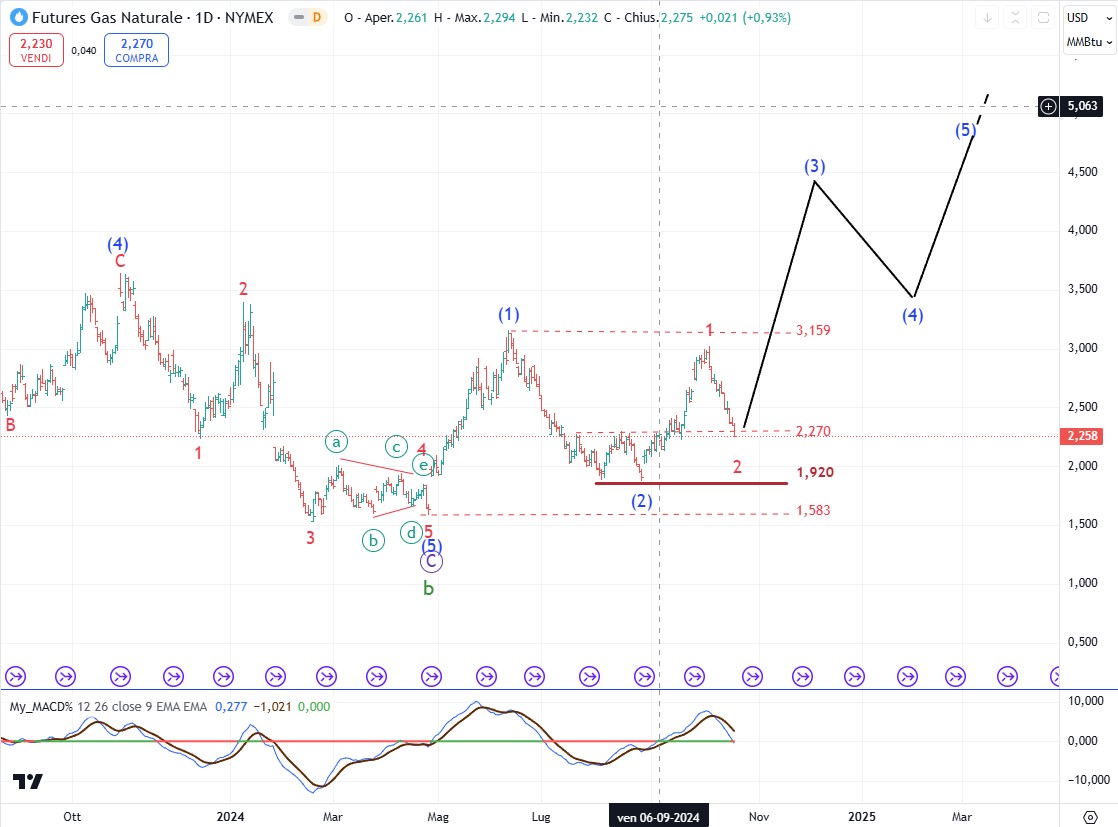
Task: Click the purple circled C wave label
Action: pos(431,562)
